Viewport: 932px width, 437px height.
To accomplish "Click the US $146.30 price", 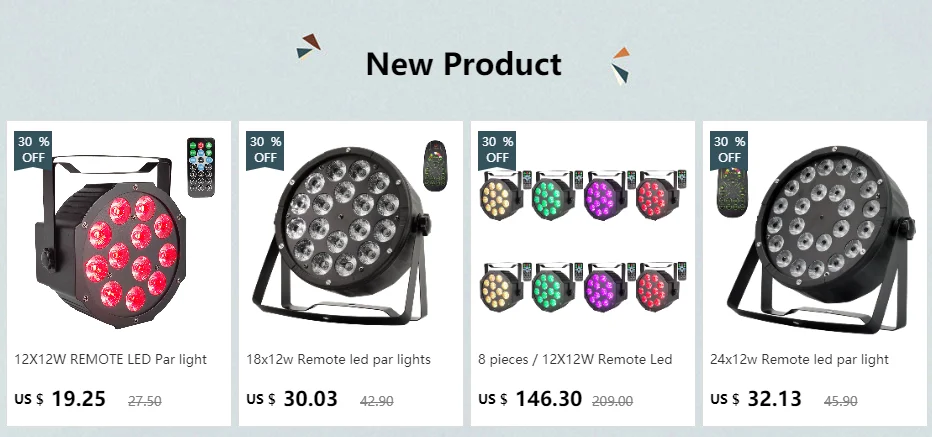I will (x=530, y=398).
